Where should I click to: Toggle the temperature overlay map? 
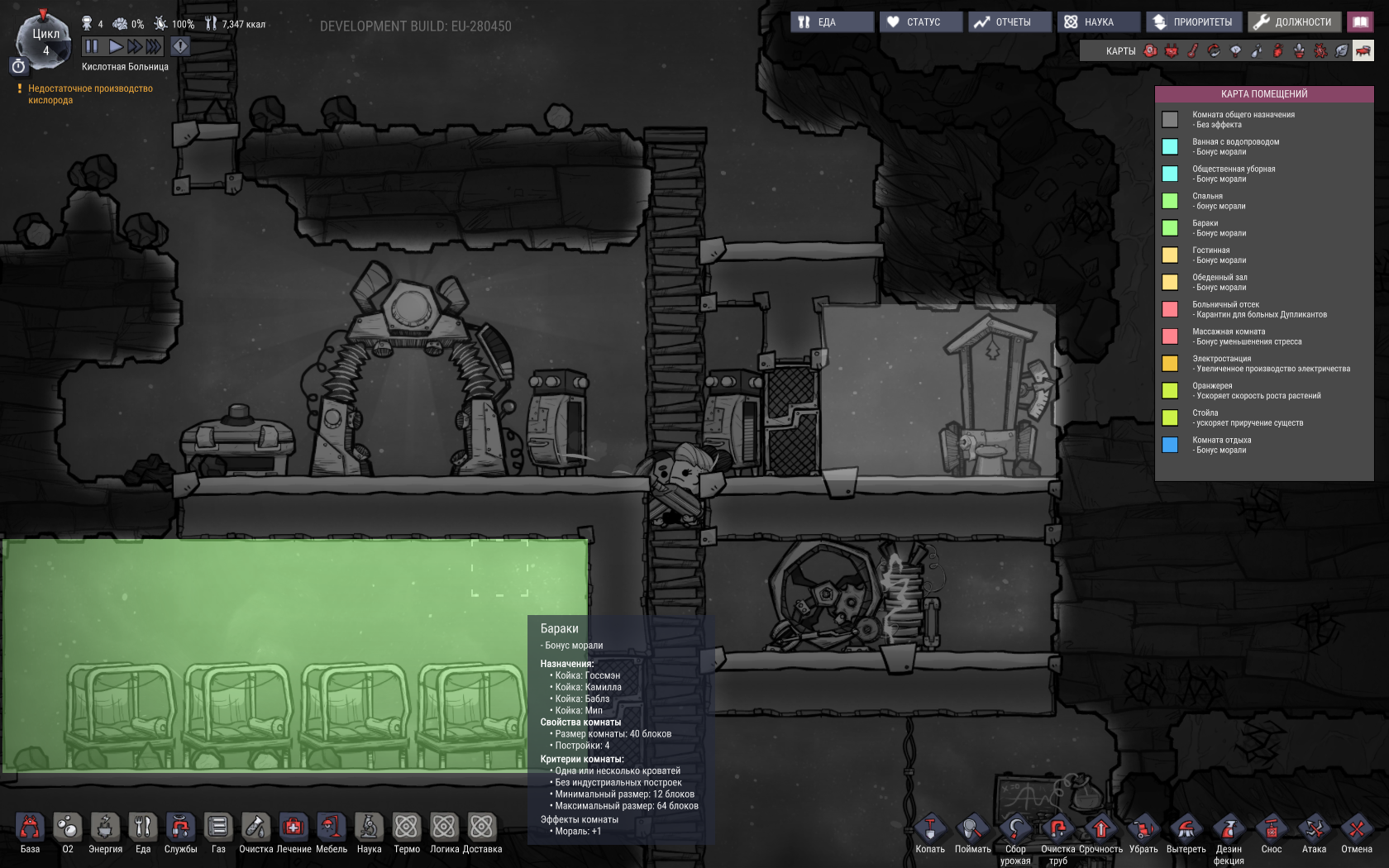(x=1192, y=51)
